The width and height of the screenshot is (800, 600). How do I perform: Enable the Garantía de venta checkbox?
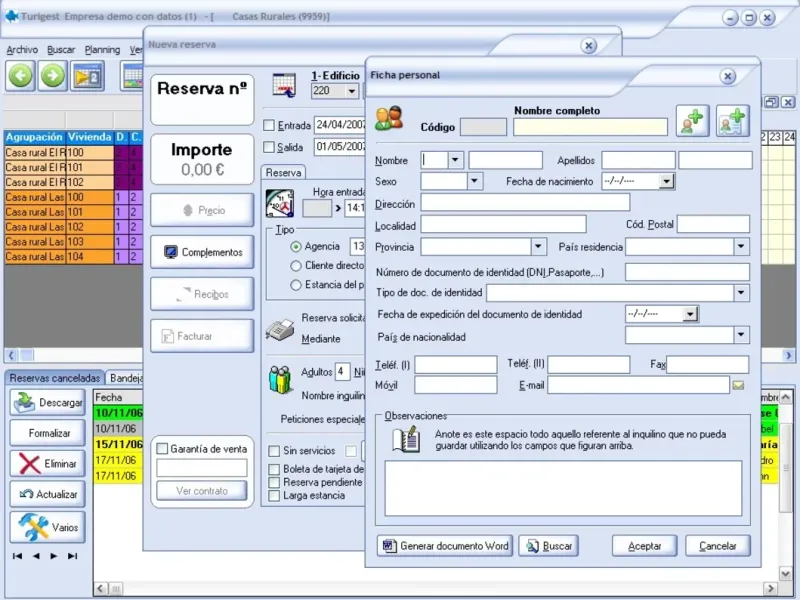click(x=162, y=448)
